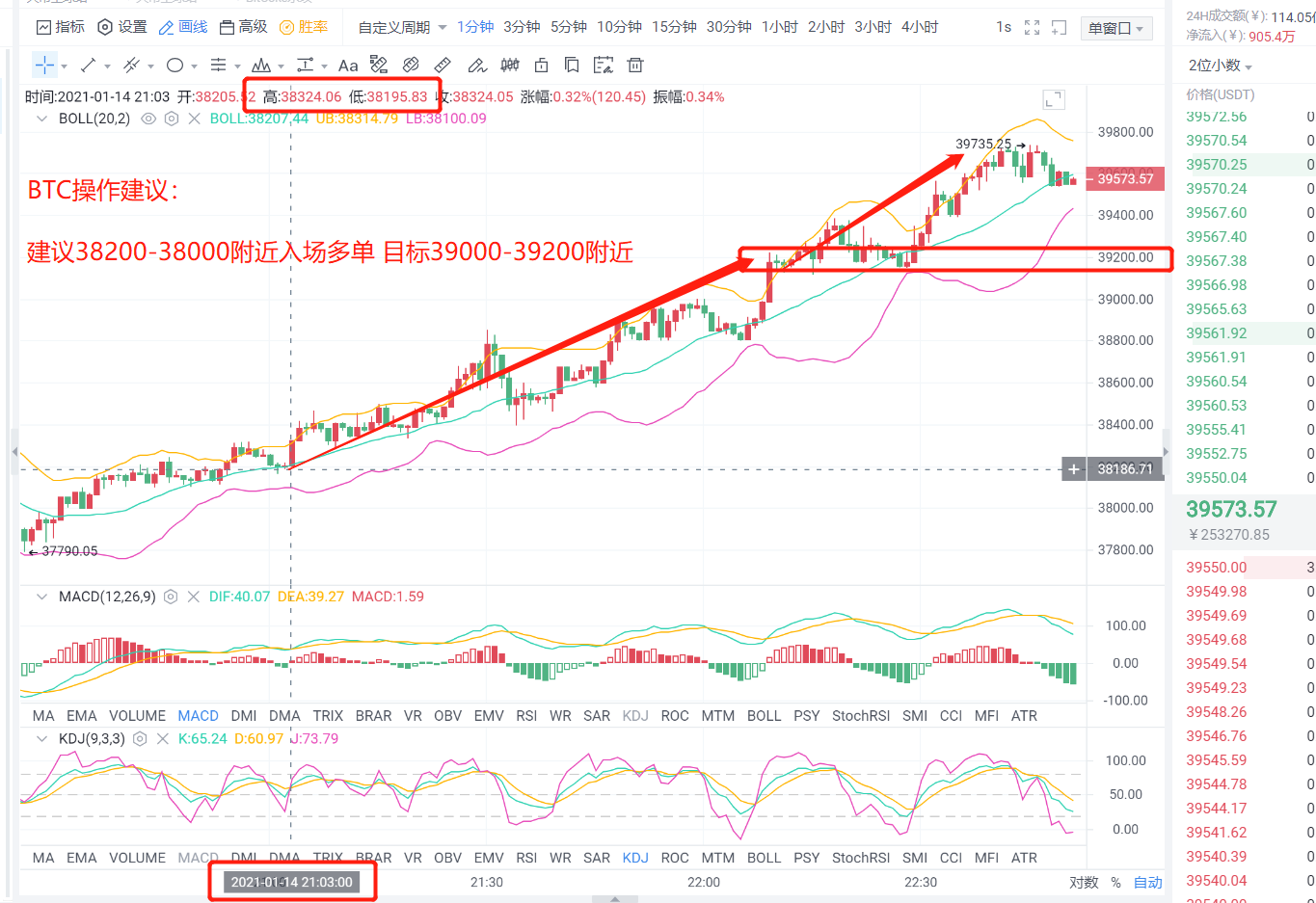Open wave pattern tool options arrow
Screen dimensions: 1316x903
coord(281,66)
